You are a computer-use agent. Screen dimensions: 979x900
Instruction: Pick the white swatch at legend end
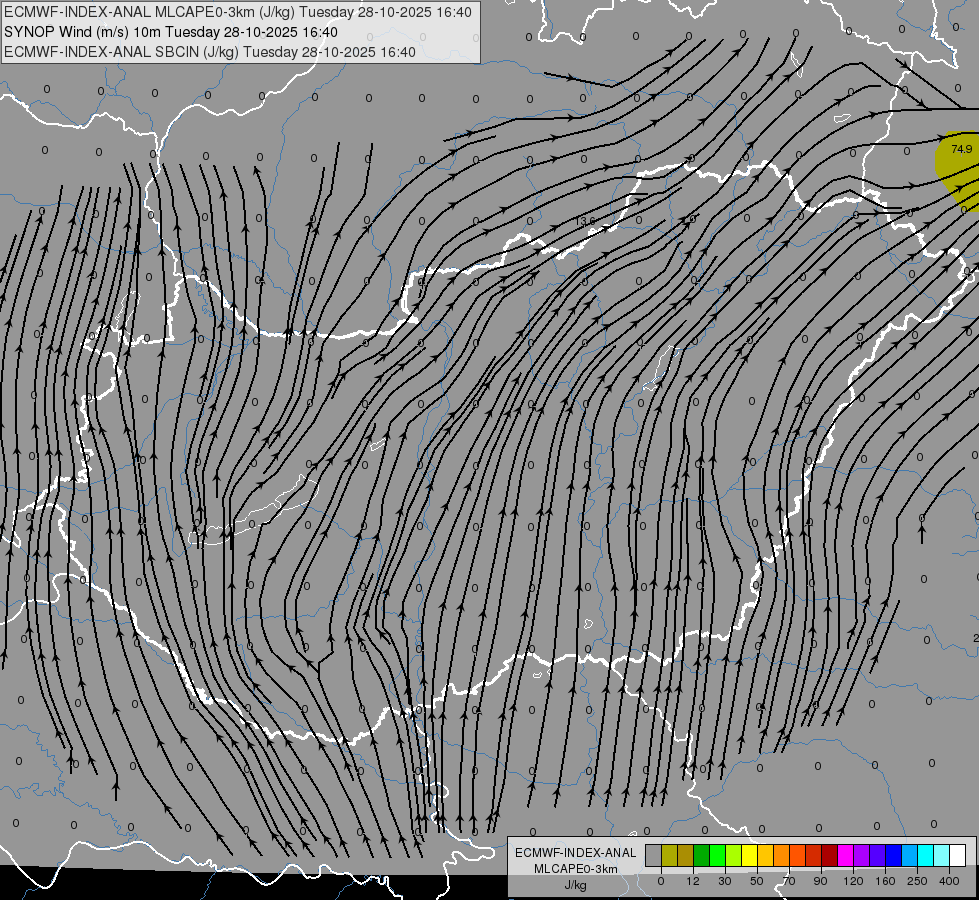coord(958,855)
